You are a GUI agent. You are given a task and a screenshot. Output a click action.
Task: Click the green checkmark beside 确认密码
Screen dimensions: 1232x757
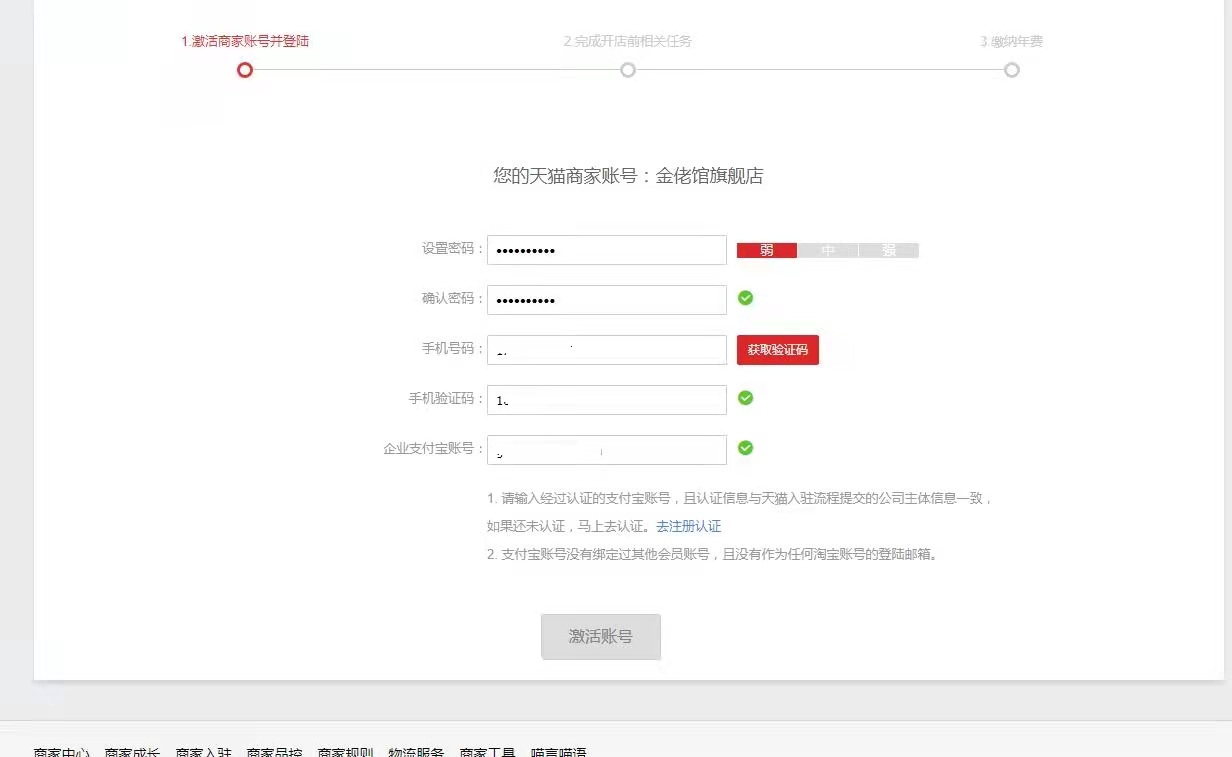(745, 298)
